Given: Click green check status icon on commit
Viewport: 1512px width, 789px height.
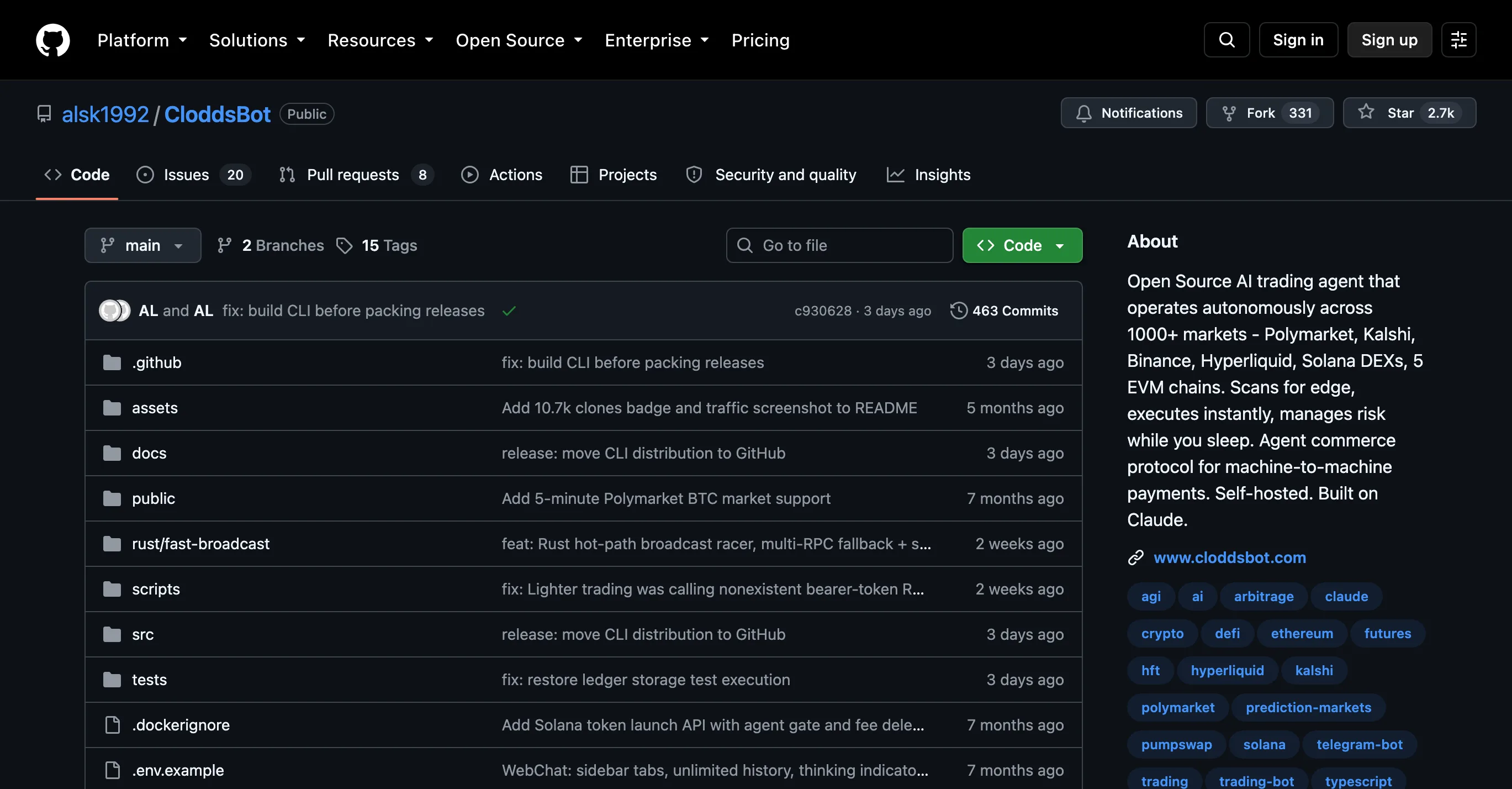Looking at the screenshot, I should (509, 311).
